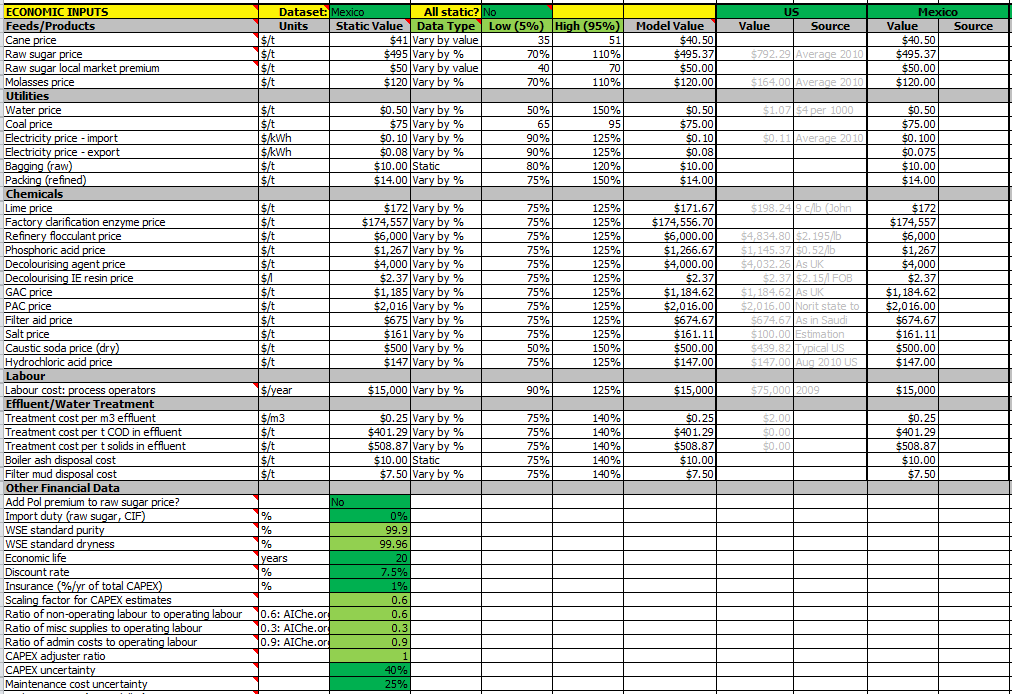Select the ECONOMIC INPUTS title cell
Screen dimensions: 1012x694
(x=131, y=12)
